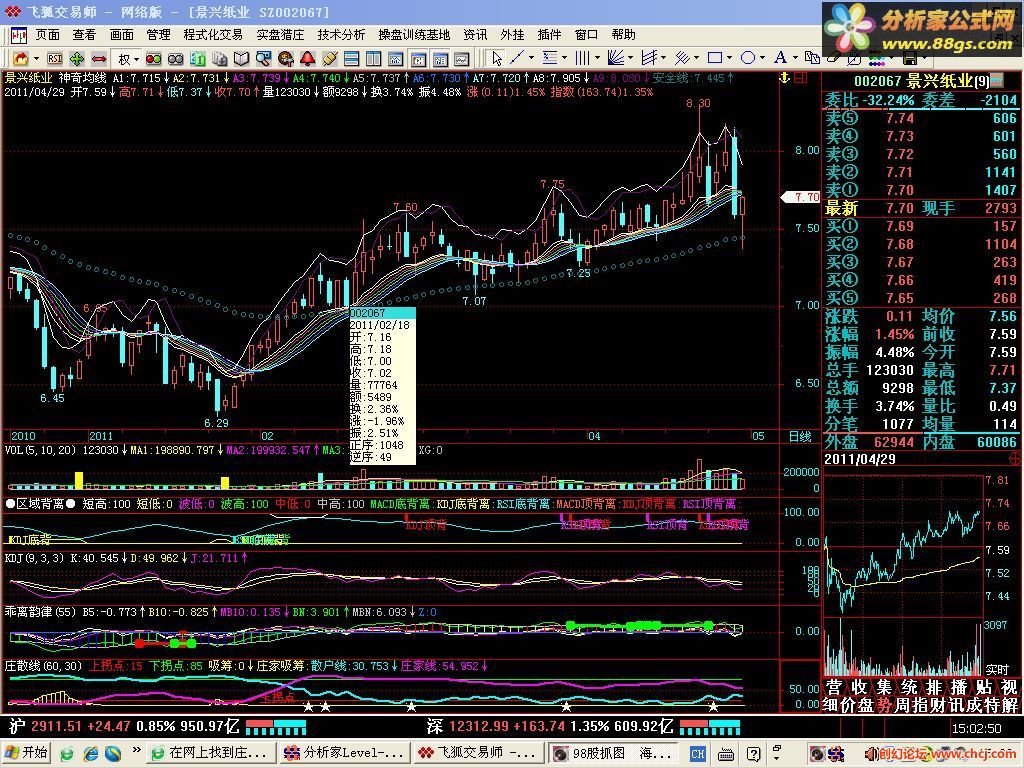Expand the 权 adjustment dropdown
This screenshot has height=768, width=1024.
136,59
